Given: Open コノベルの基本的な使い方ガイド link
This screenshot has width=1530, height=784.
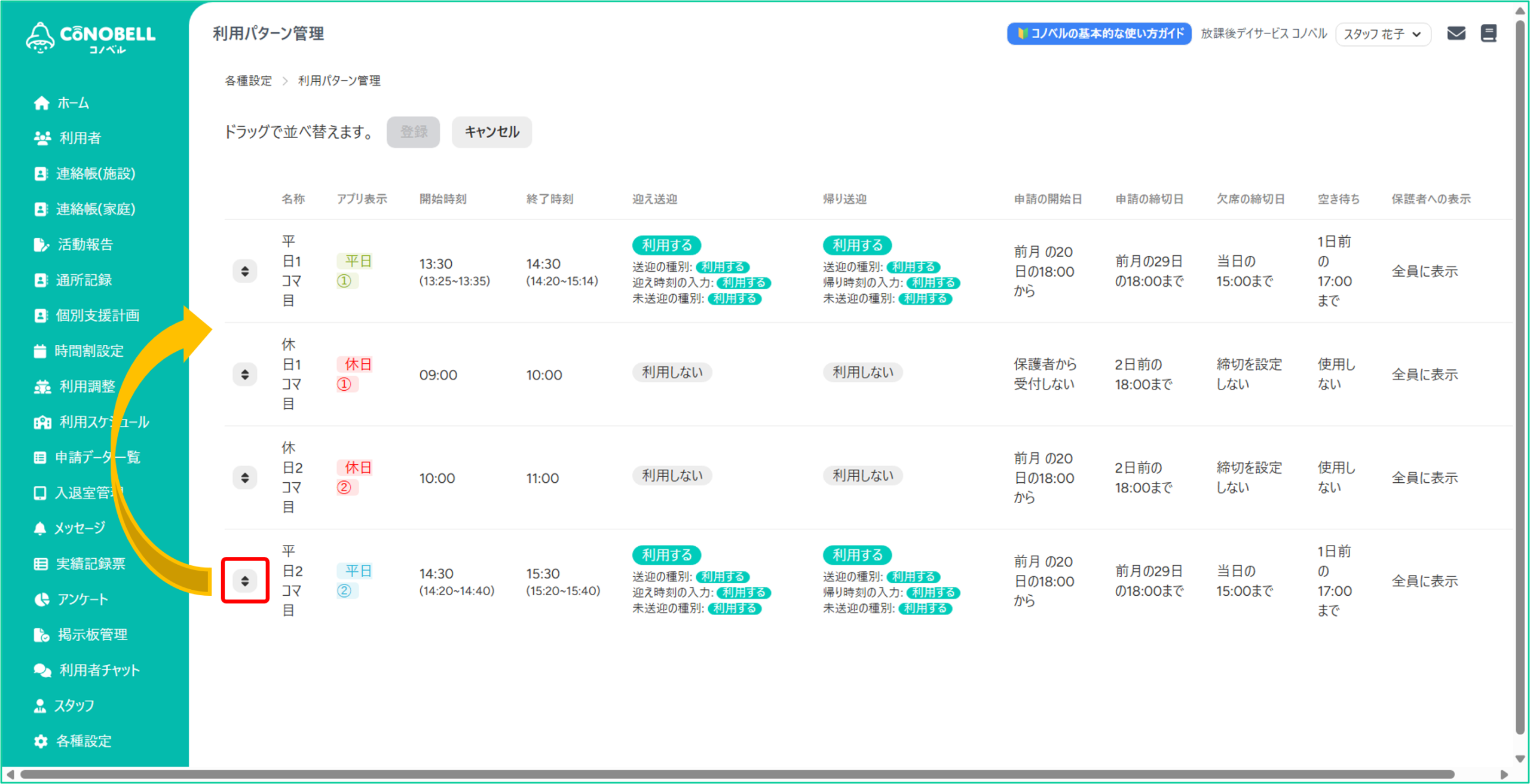Looking at the screenshot, I should 1099,33.
